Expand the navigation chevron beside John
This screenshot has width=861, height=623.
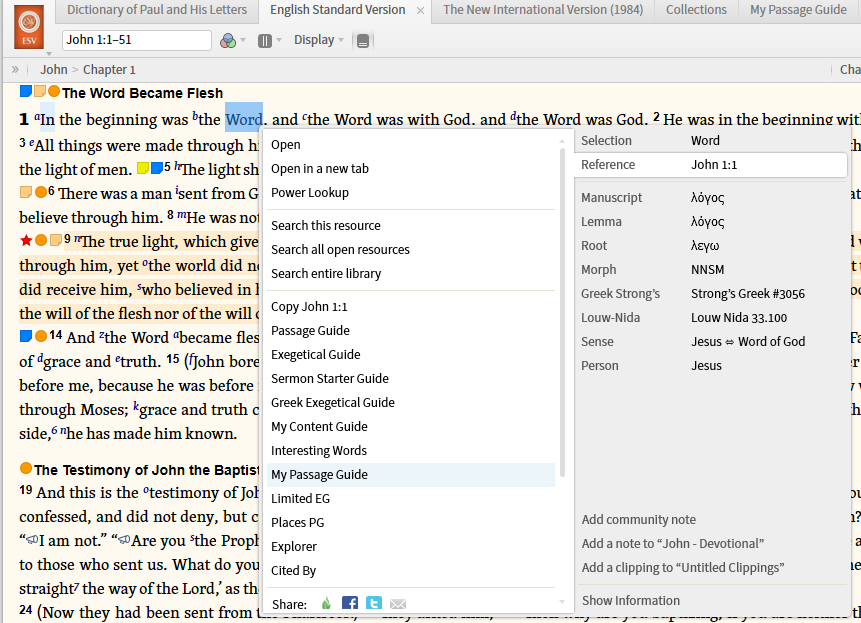point(15,70)
